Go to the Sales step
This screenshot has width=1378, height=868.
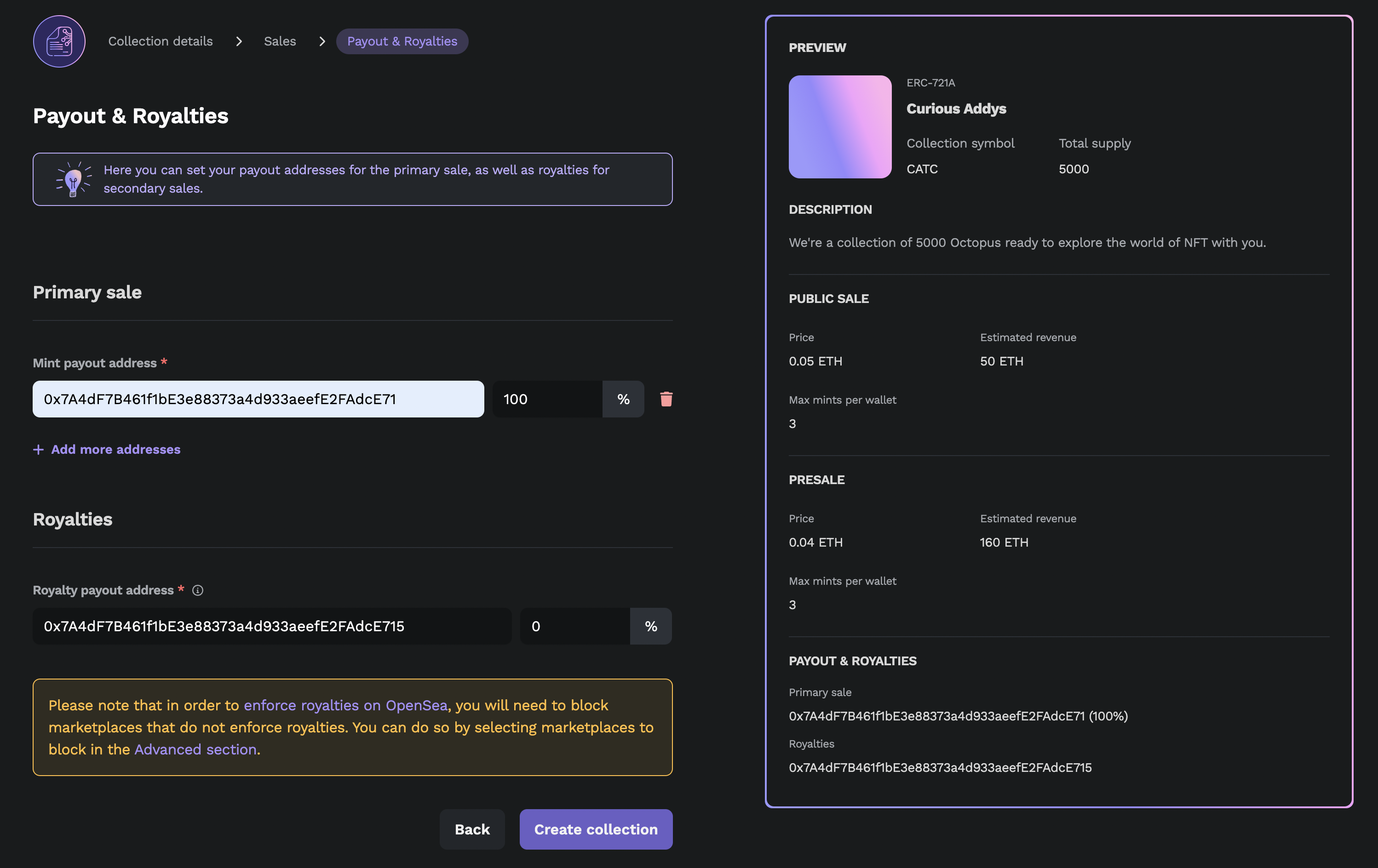pos(280,41)
